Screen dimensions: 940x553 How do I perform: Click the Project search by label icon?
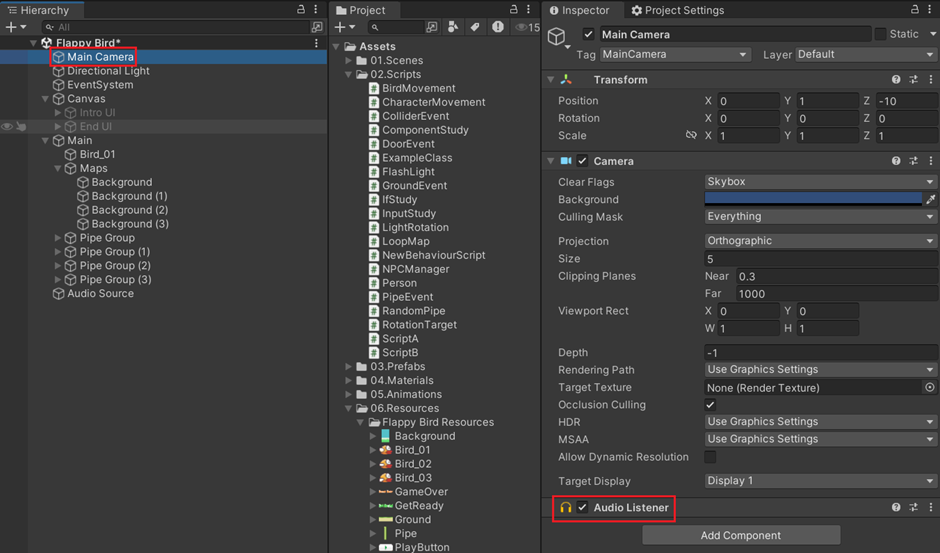pos(475,27)
